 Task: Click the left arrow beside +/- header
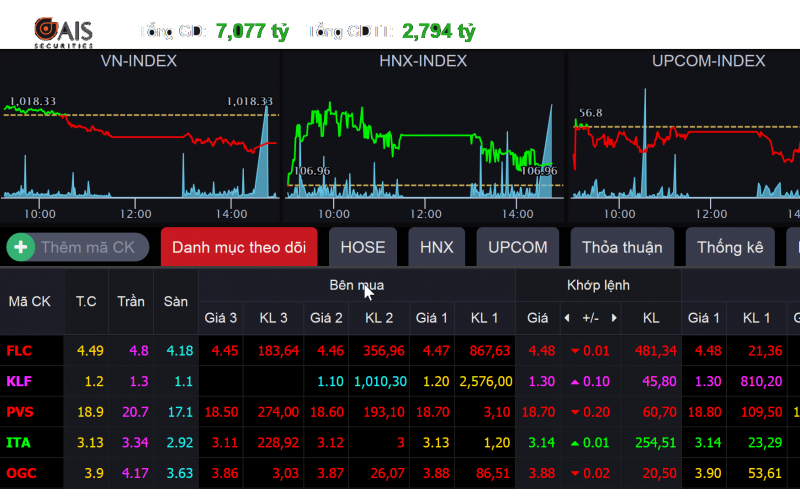tap(567, 318)
